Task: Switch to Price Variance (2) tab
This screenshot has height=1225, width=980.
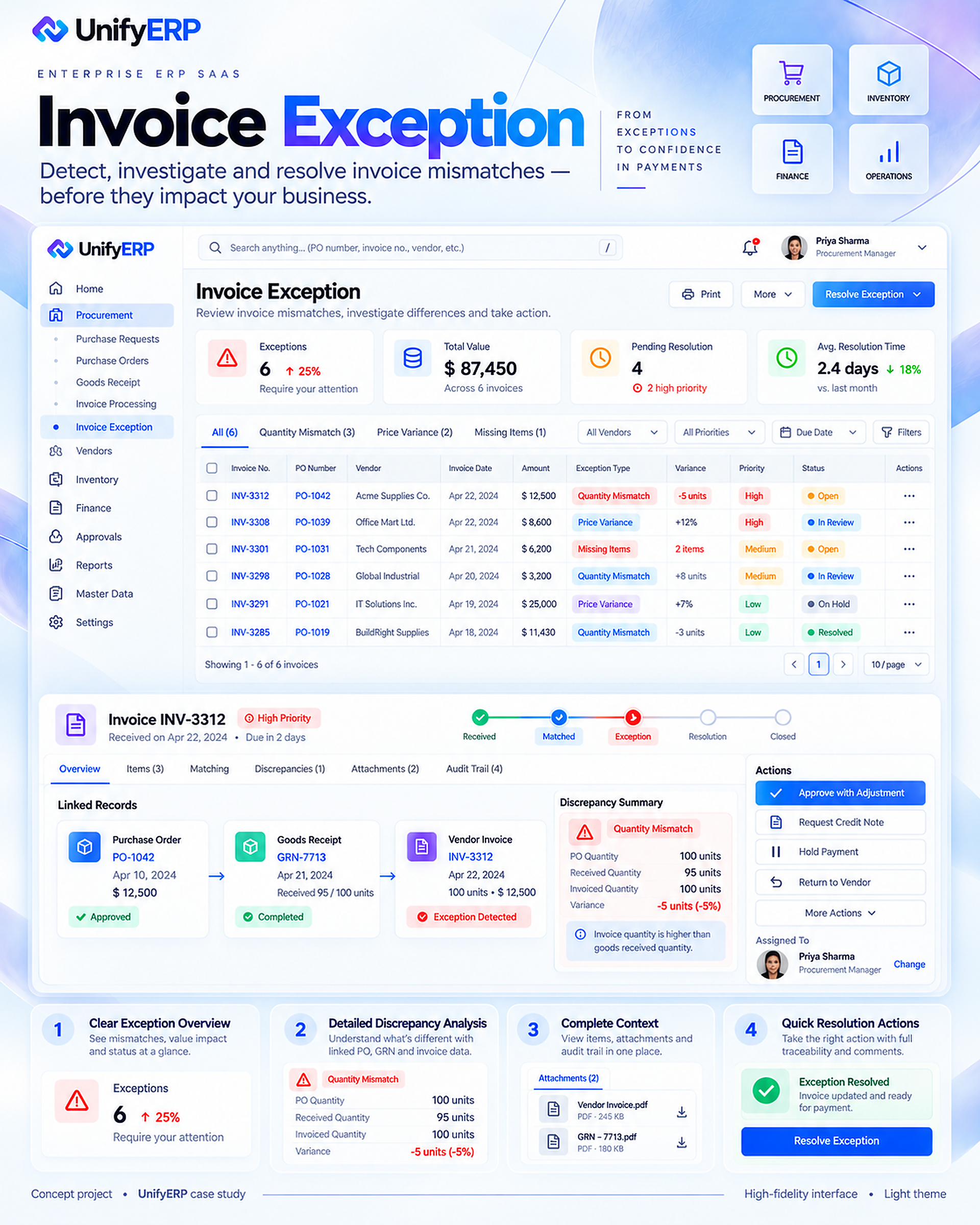Action: coord(414,433)
